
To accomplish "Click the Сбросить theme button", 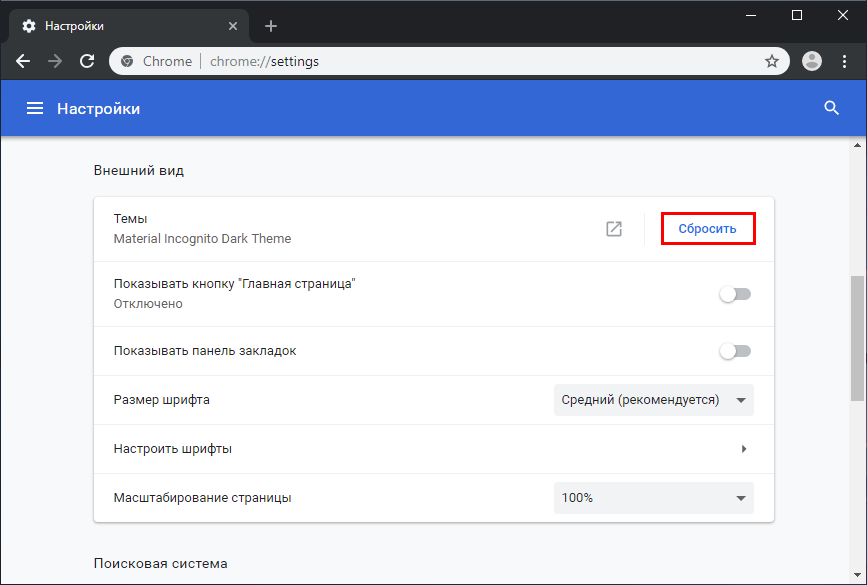I will tap(707, 228).
